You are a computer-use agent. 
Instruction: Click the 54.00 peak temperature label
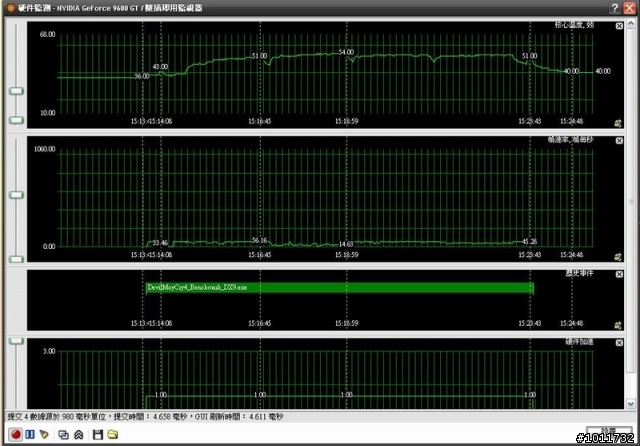pyautogui.click(x=346, y=52)
